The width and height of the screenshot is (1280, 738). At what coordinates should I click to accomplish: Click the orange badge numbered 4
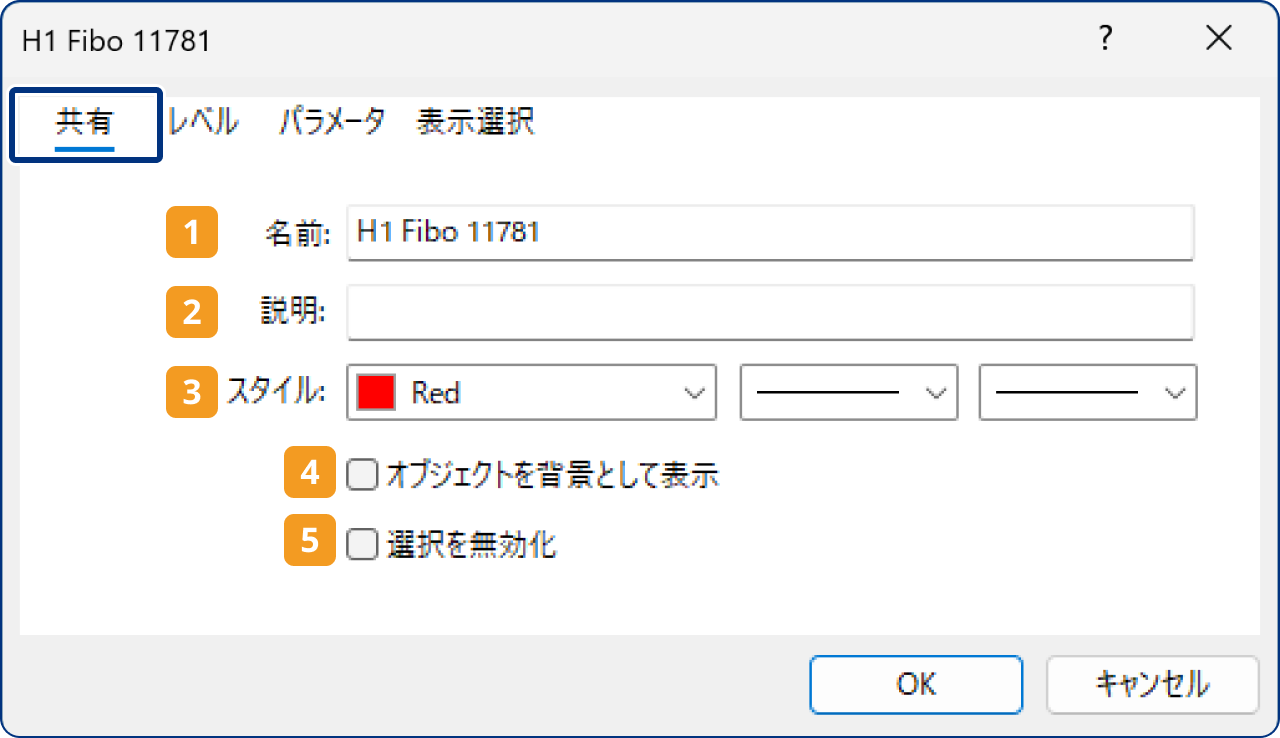309,473
